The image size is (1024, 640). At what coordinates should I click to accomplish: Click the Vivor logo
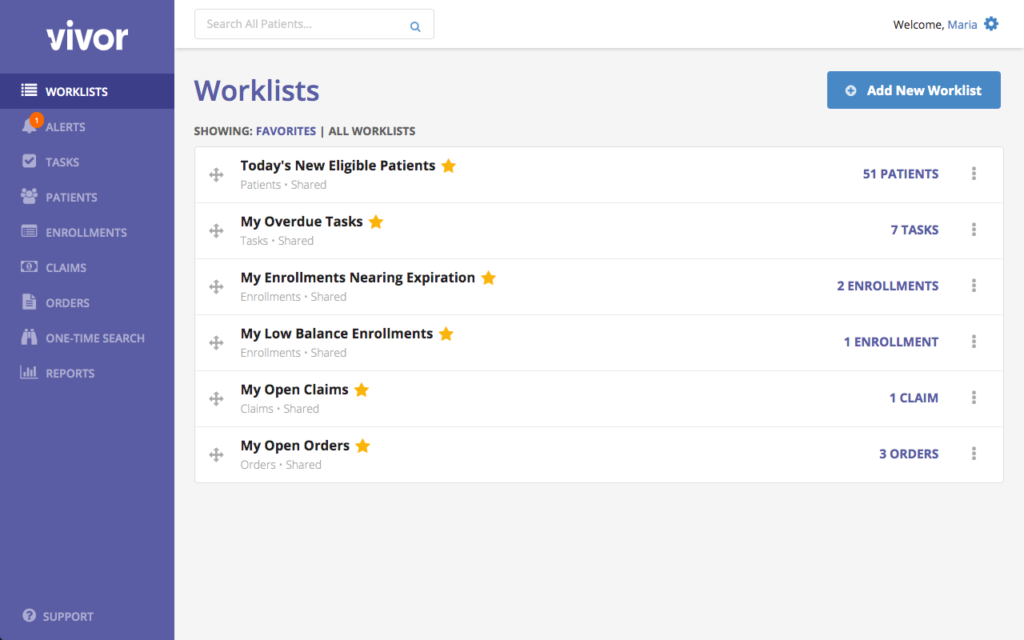[x=87, y=37]
